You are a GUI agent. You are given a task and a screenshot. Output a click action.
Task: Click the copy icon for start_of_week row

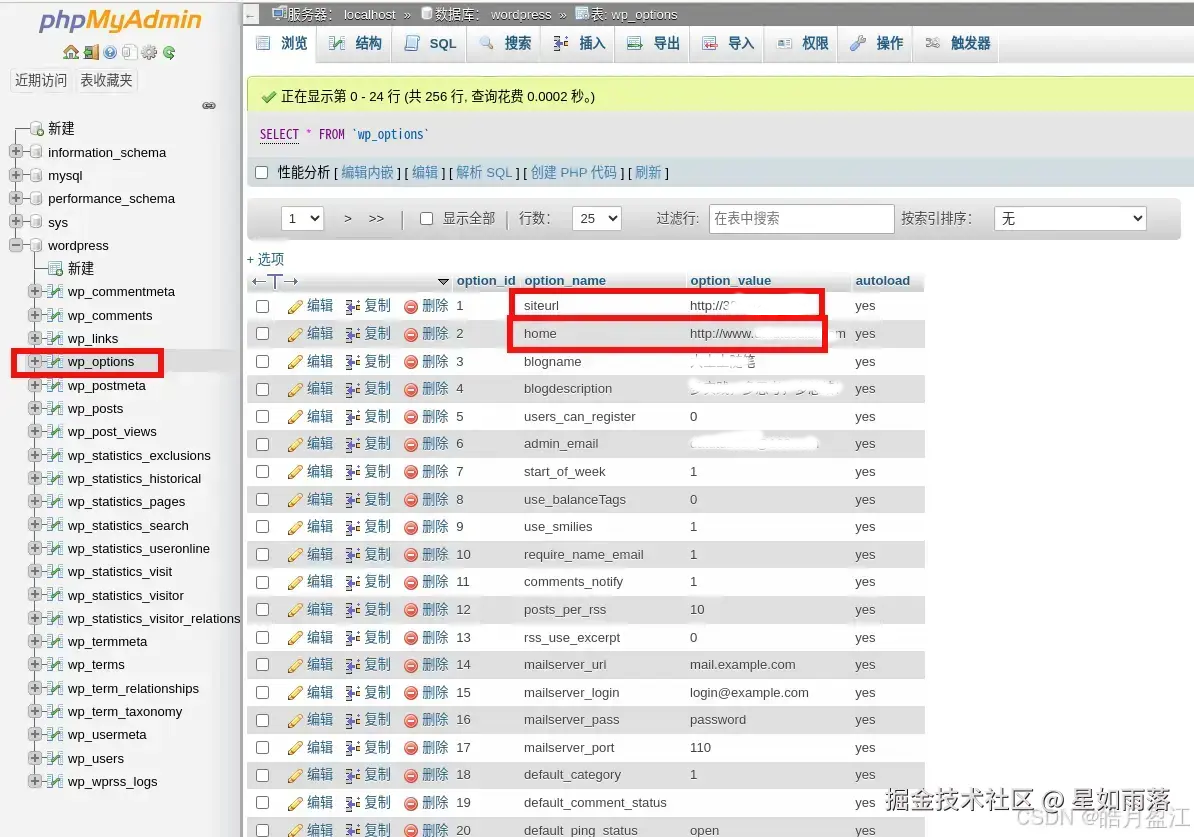(x=353, y=472)
